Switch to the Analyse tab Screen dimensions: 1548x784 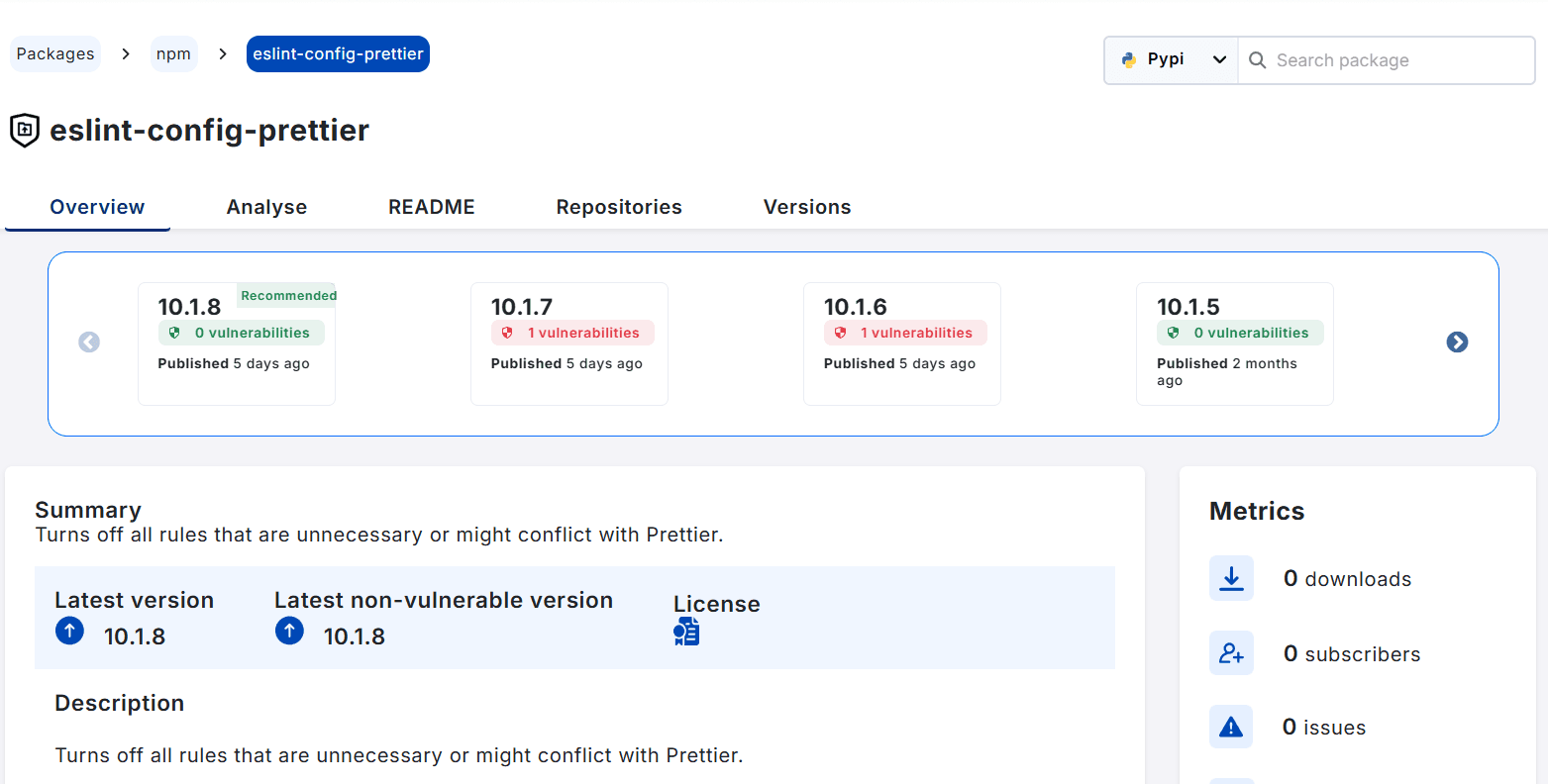(x=266, y=207)
